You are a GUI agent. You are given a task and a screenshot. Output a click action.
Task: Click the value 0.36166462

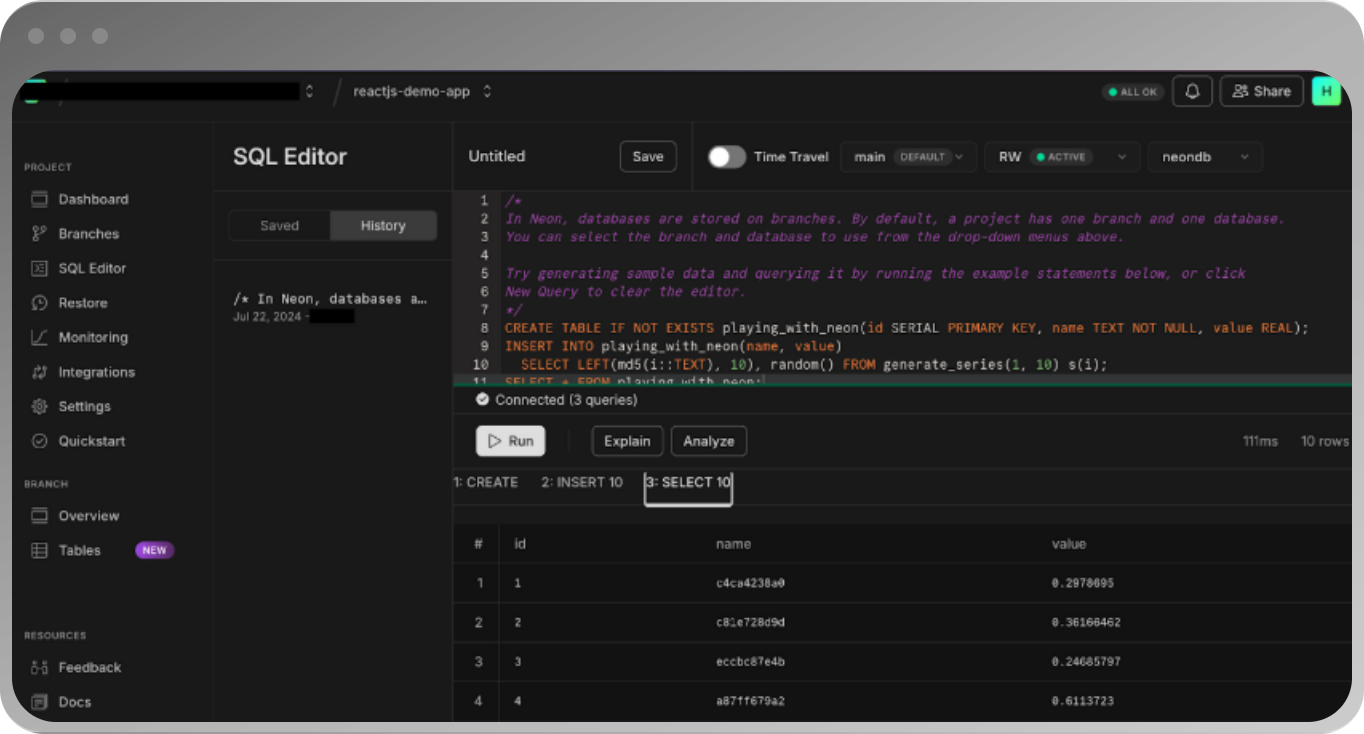click(x=1086, y=622)
